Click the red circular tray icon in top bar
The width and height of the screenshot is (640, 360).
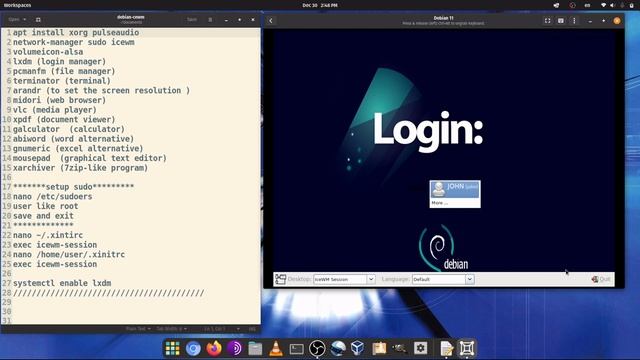click(x=572, y=5)
